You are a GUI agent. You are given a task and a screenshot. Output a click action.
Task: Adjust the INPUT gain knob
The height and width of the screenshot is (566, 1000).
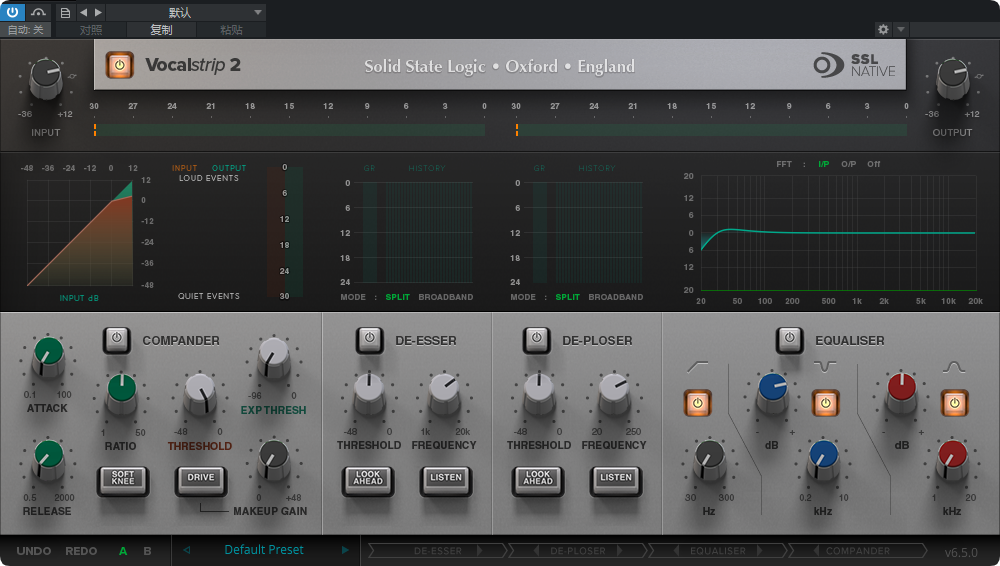pyautogui.click(x=46, y=78)
